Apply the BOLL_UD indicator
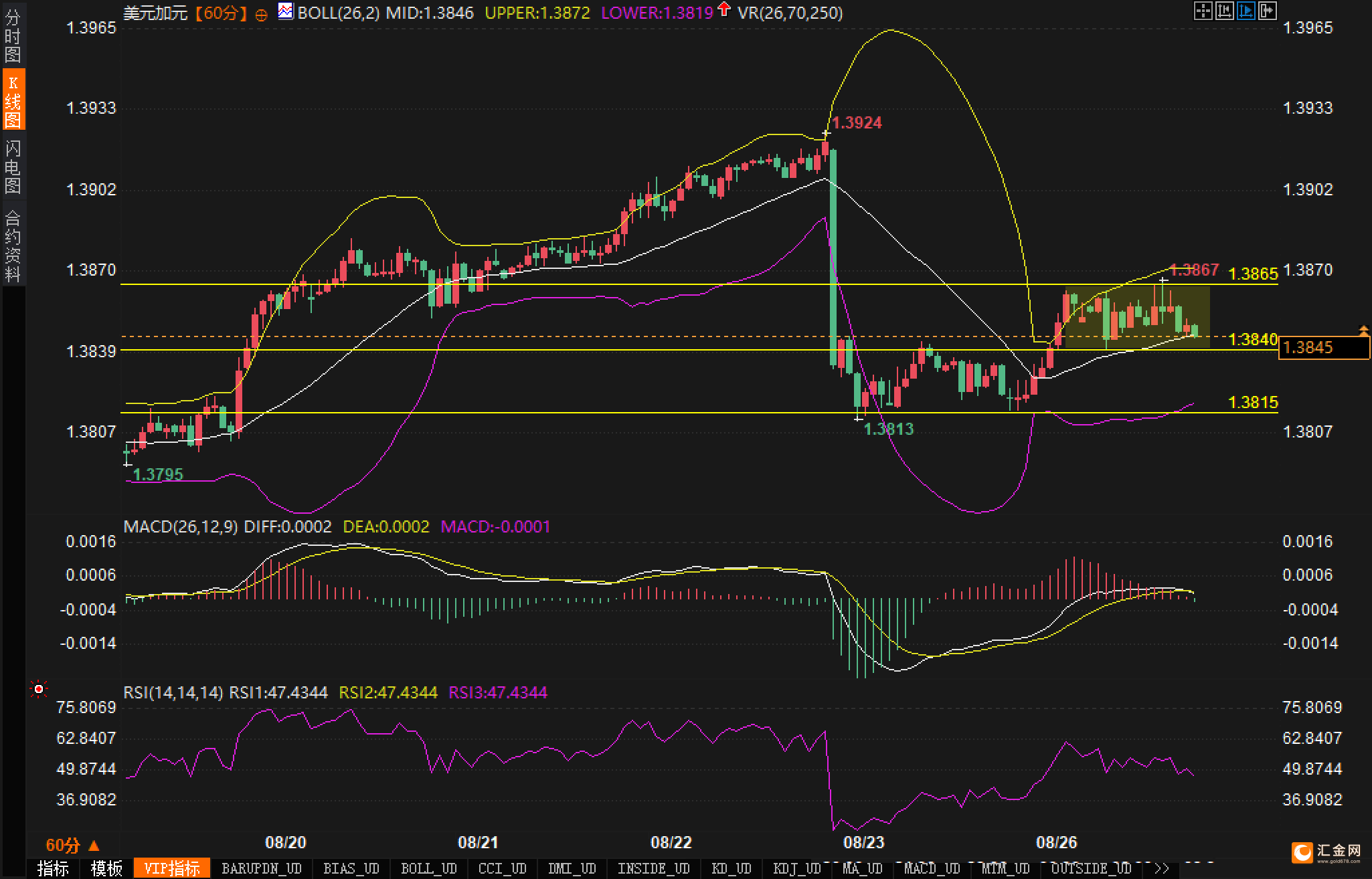1372x879 pixels. [428, 868]
